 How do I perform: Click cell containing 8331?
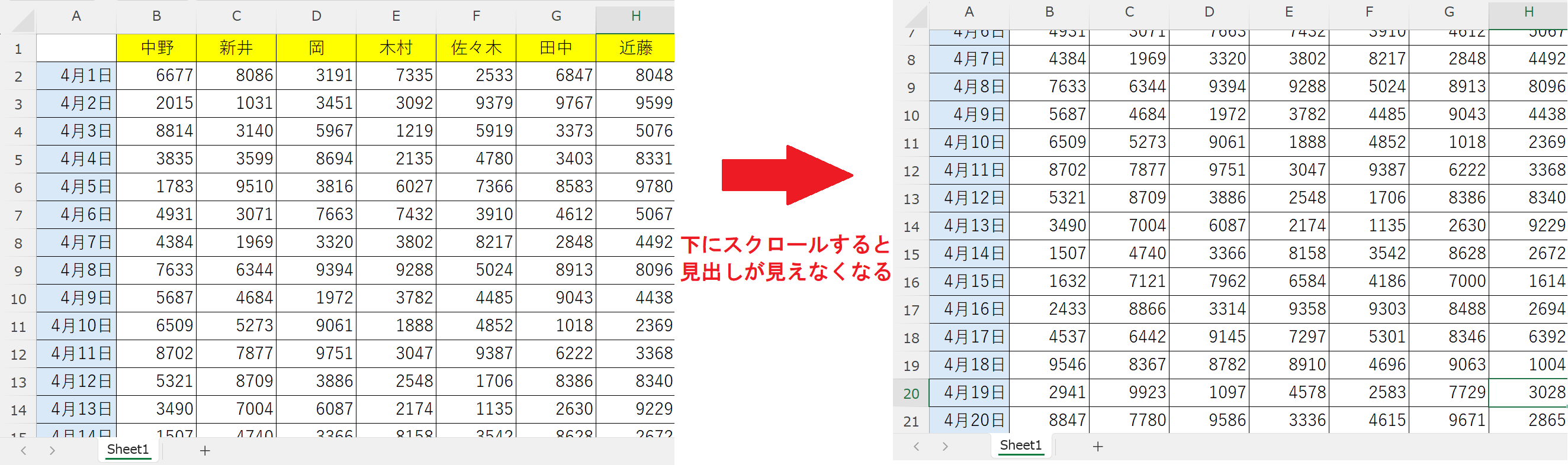635,159
